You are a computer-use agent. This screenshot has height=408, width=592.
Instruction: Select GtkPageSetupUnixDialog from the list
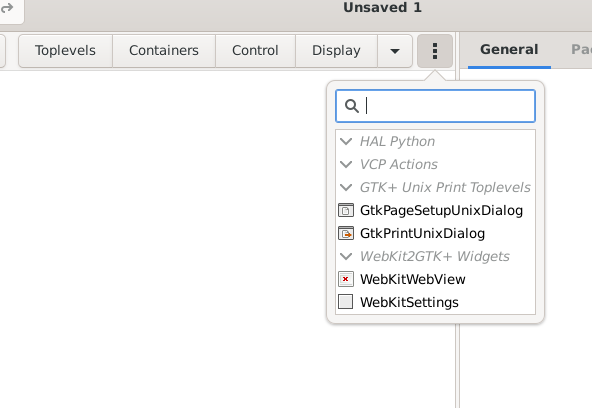(435, 211)
